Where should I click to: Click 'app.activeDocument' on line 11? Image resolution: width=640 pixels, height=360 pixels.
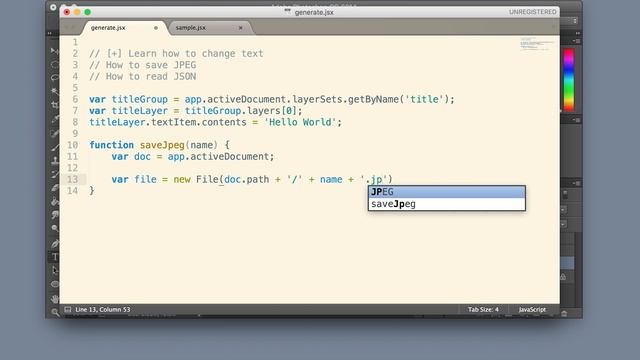click(218, 156)
